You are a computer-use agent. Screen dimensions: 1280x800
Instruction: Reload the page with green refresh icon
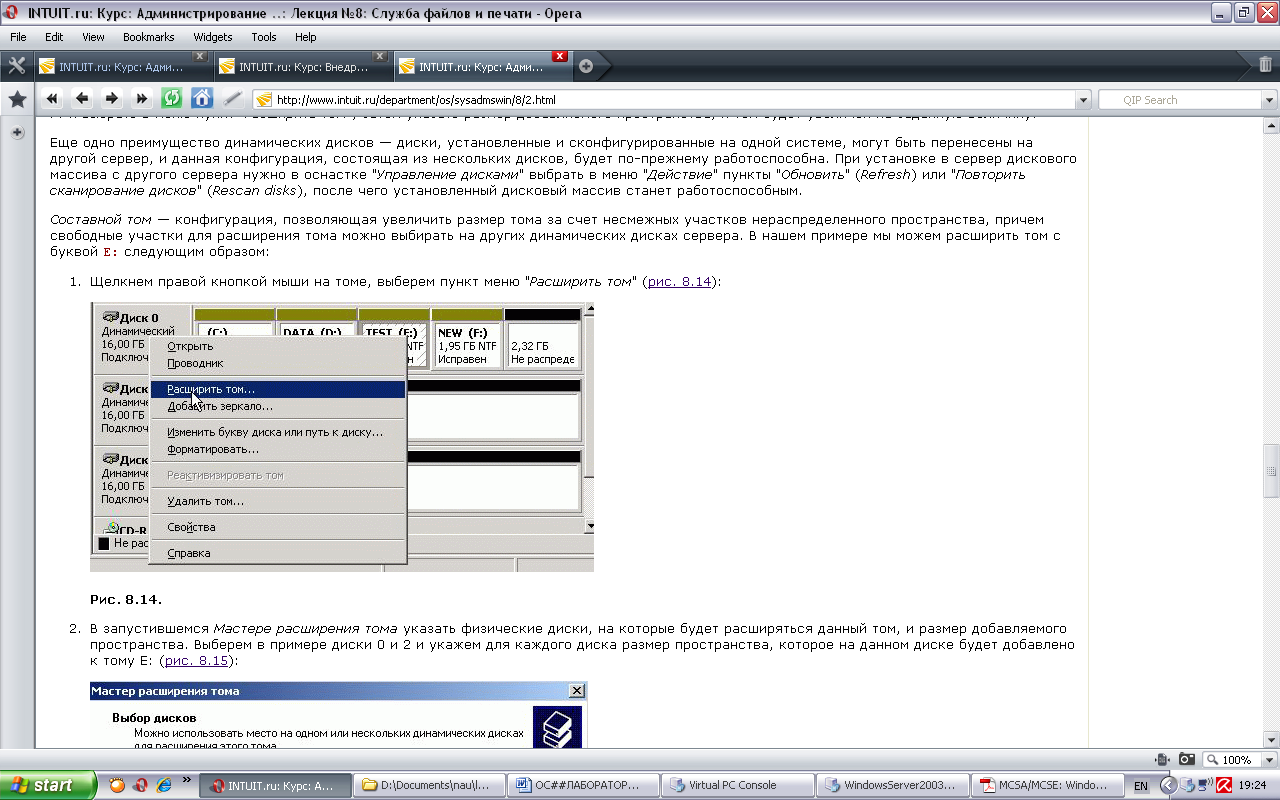point(172,99)
